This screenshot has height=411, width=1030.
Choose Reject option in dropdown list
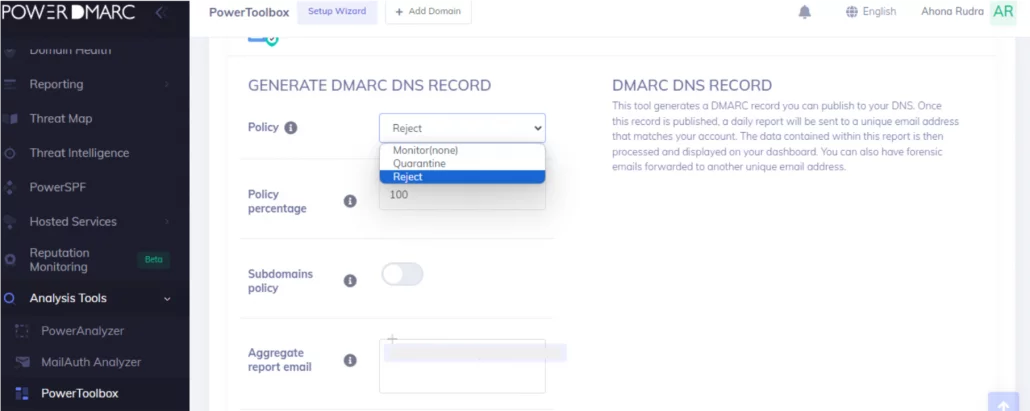pyautogui.click(x=462, y=177)
